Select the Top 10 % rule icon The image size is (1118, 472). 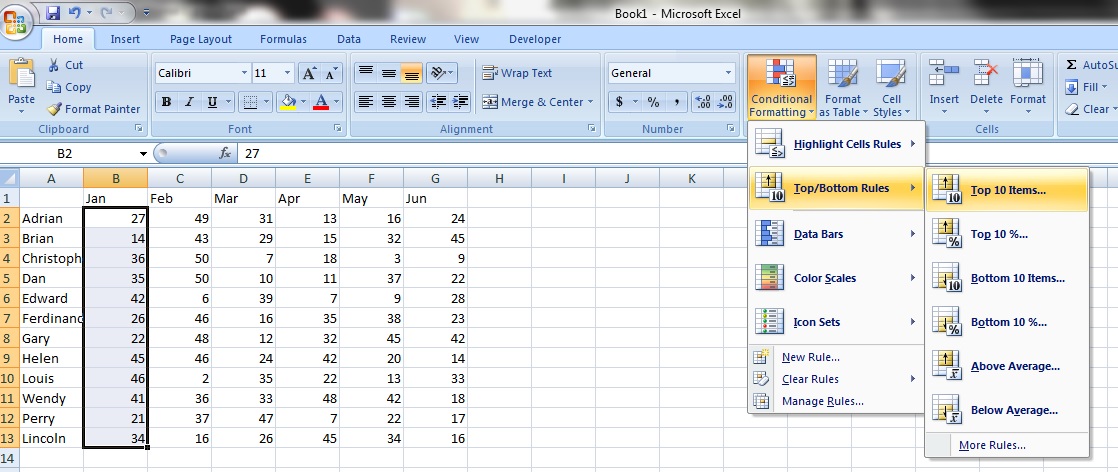coord(947,234)
